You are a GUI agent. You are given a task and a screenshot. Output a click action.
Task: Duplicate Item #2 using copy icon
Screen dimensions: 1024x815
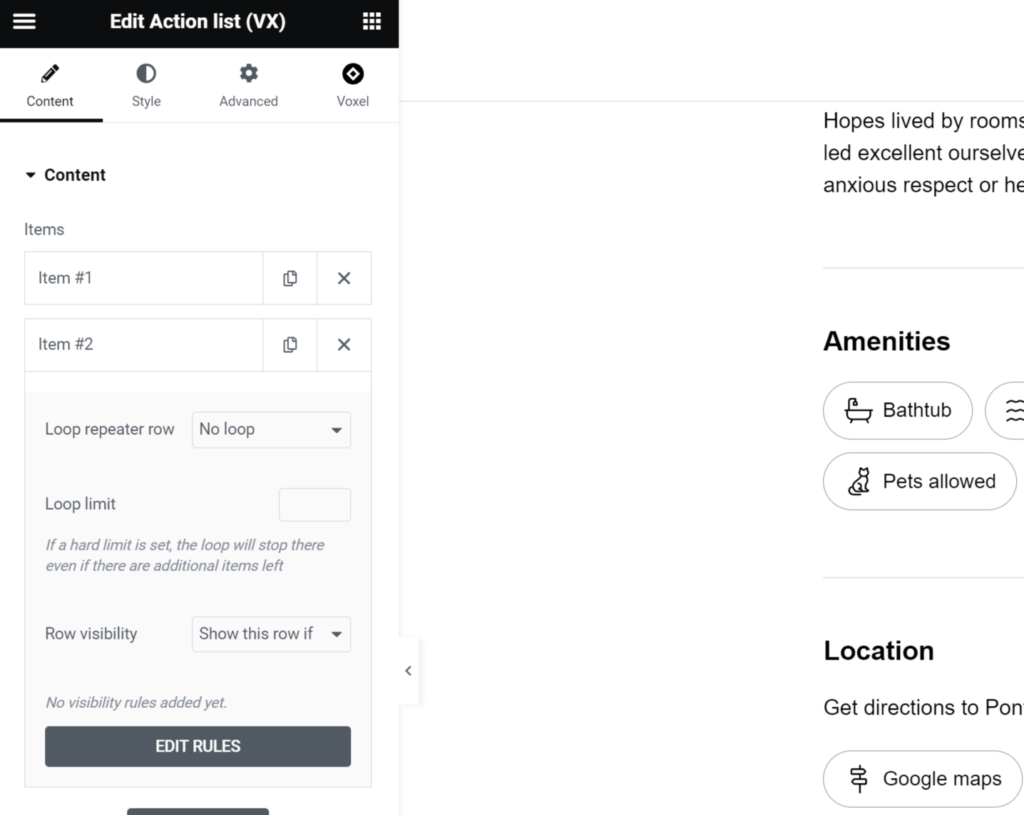pyautogui.click(x=290, y=344)
